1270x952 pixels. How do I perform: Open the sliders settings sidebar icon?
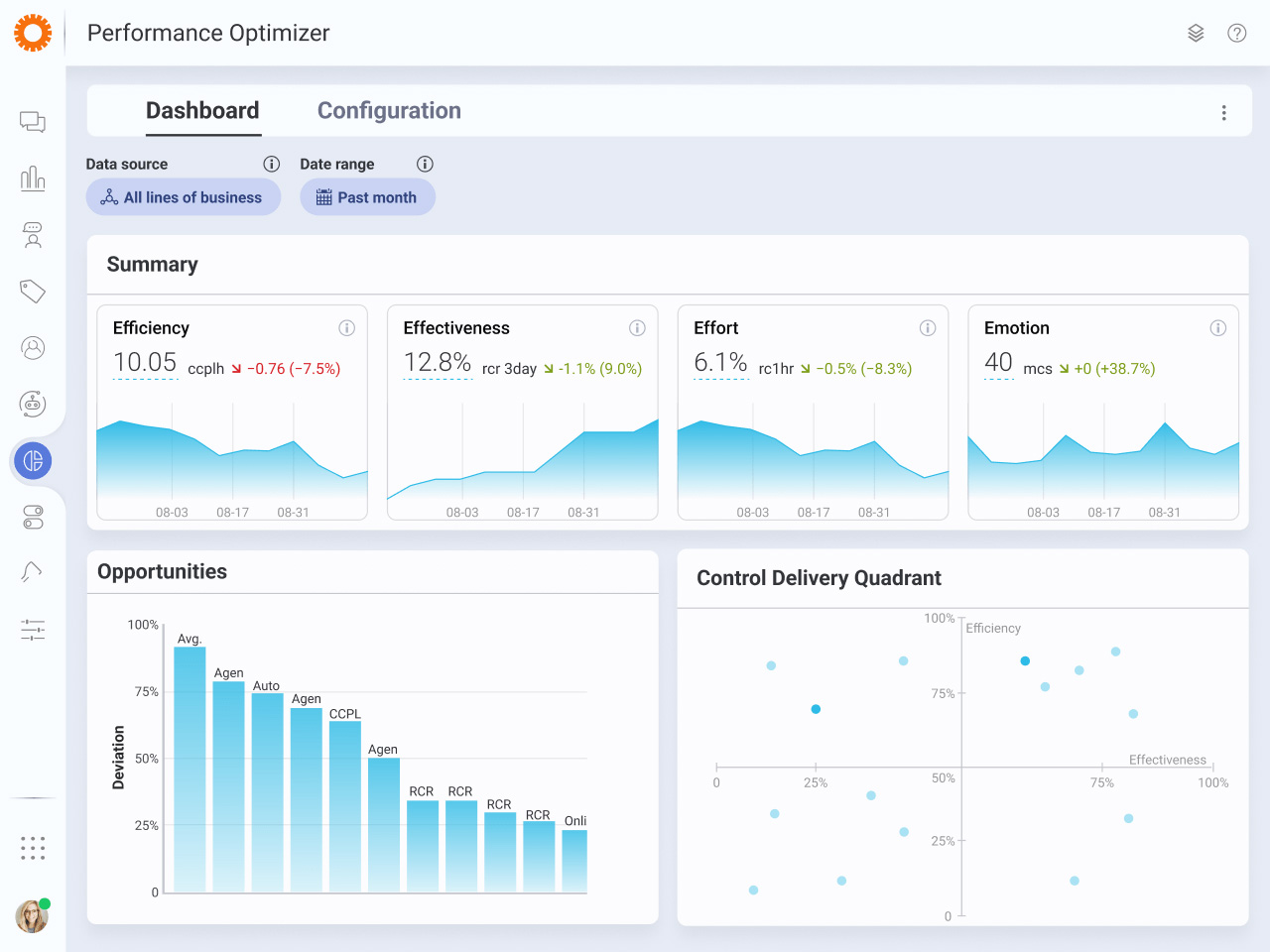click(x=33, y=630)
